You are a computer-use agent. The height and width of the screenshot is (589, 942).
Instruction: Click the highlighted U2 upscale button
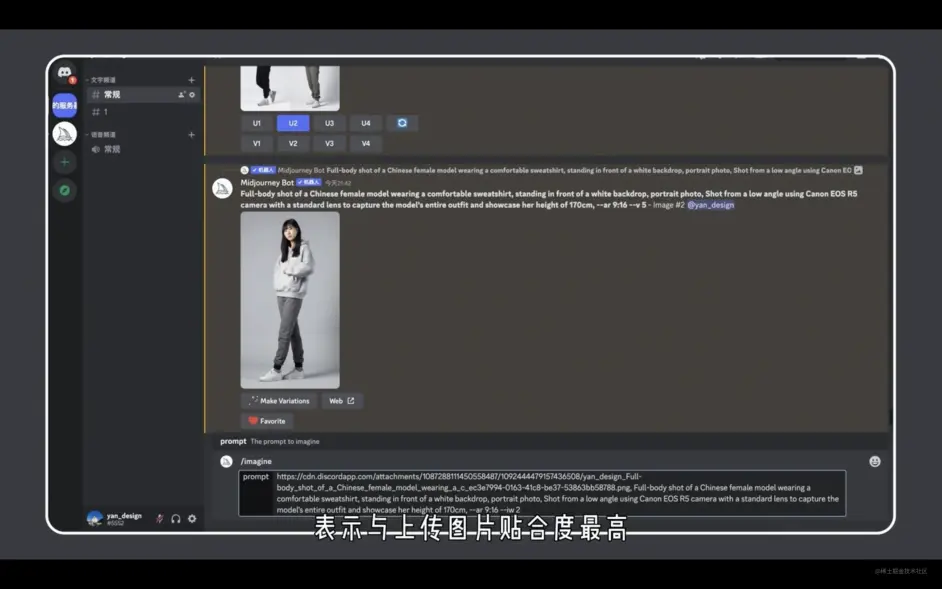click(x=293, y=123)
